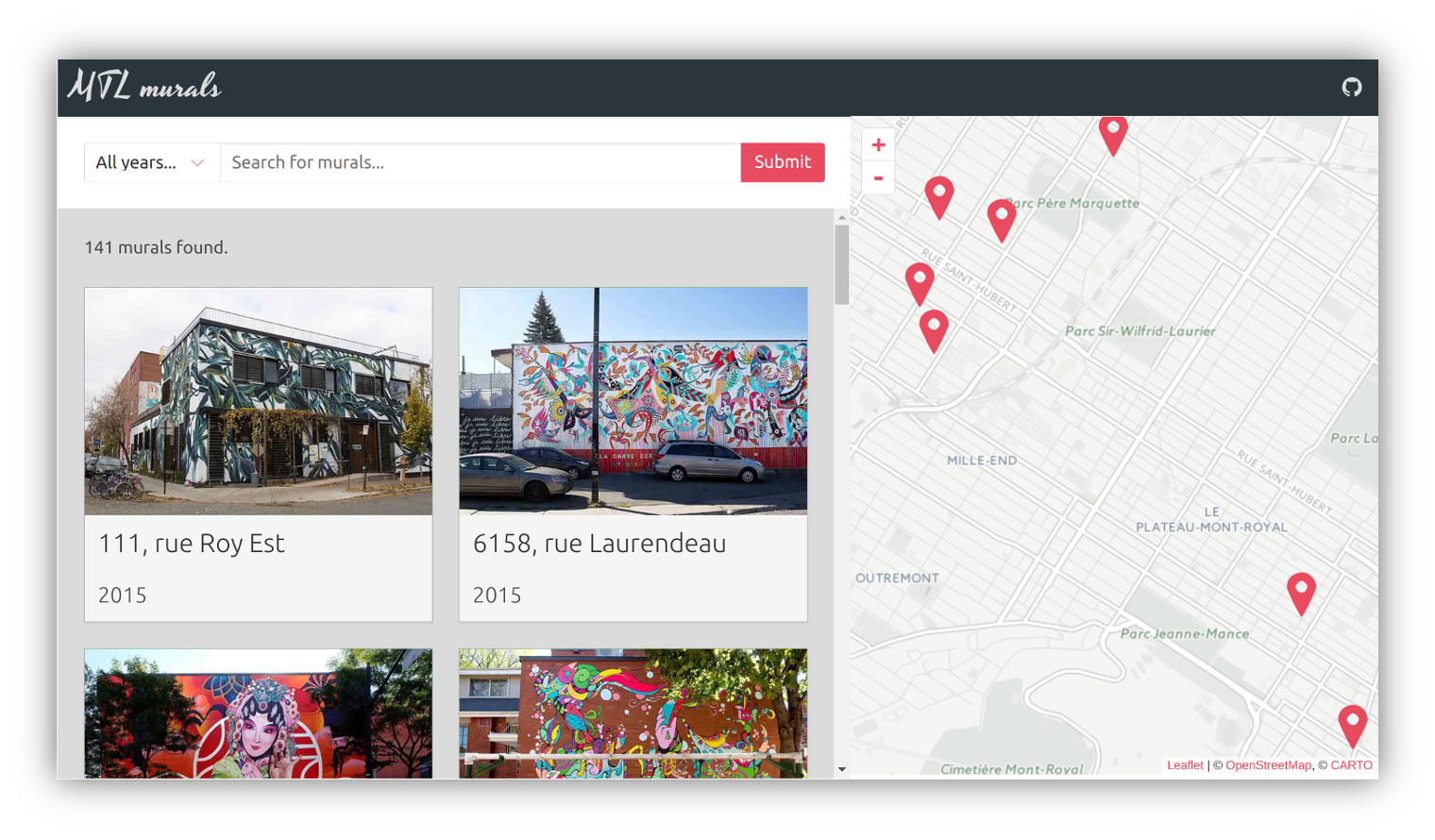Screen dimensions: 1435x840
Task: Click the scrollbar down arrow
Action: pyautogui.click(x=842, y=770)
